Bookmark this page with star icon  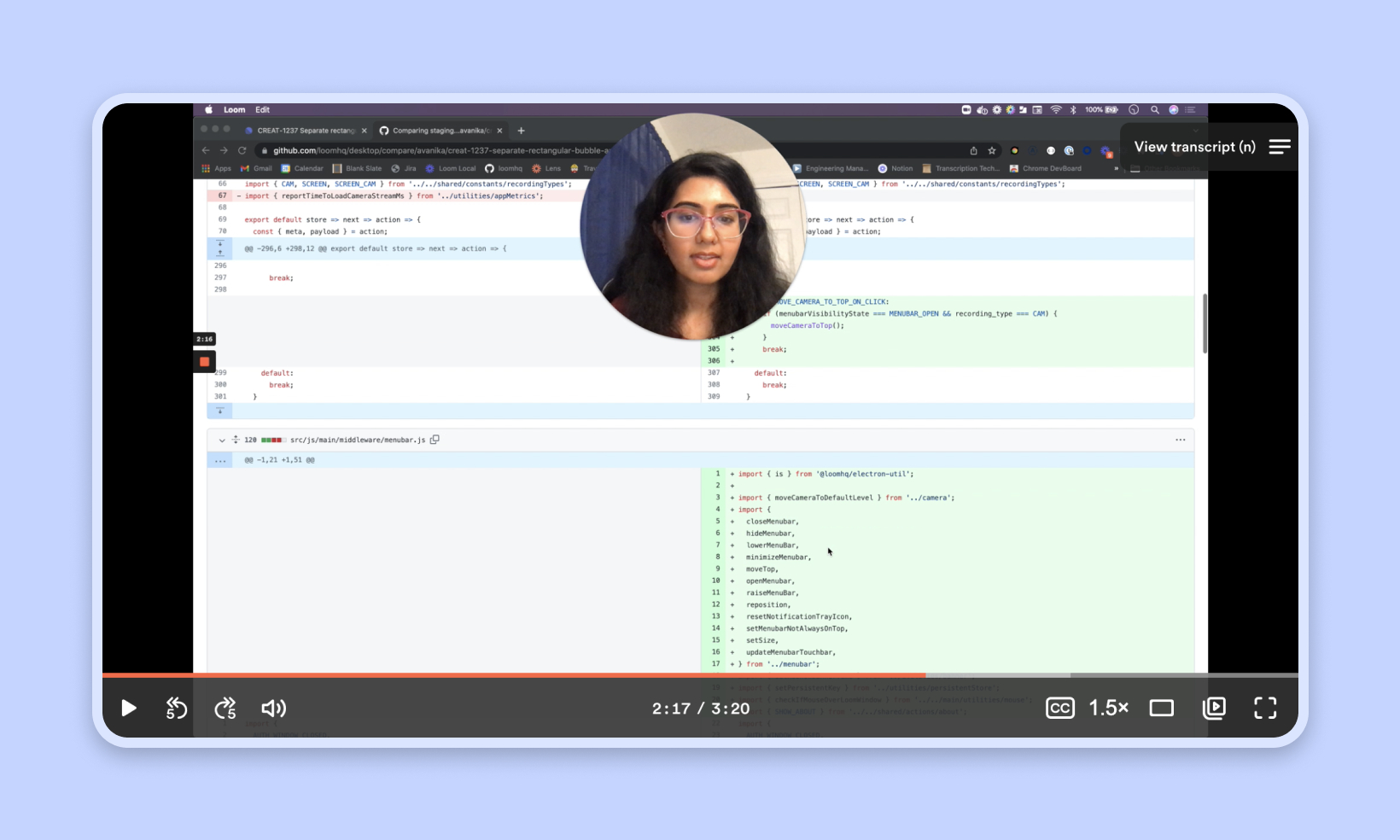[x=992, y=150]
